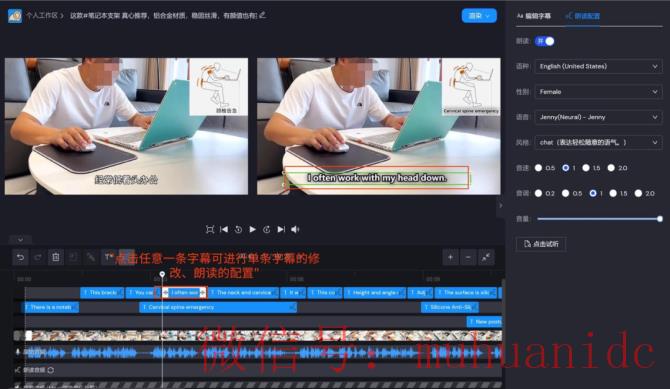Click the microphone icon on the waveform track
This screenshot has width=670, height=389.
[18, 352]
